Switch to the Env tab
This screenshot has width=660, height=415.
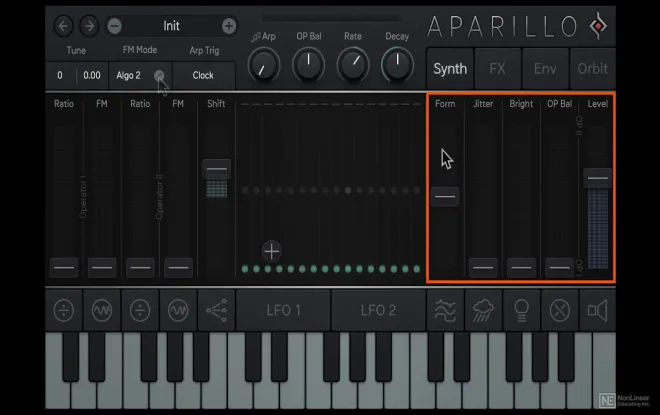pos(545,69)
